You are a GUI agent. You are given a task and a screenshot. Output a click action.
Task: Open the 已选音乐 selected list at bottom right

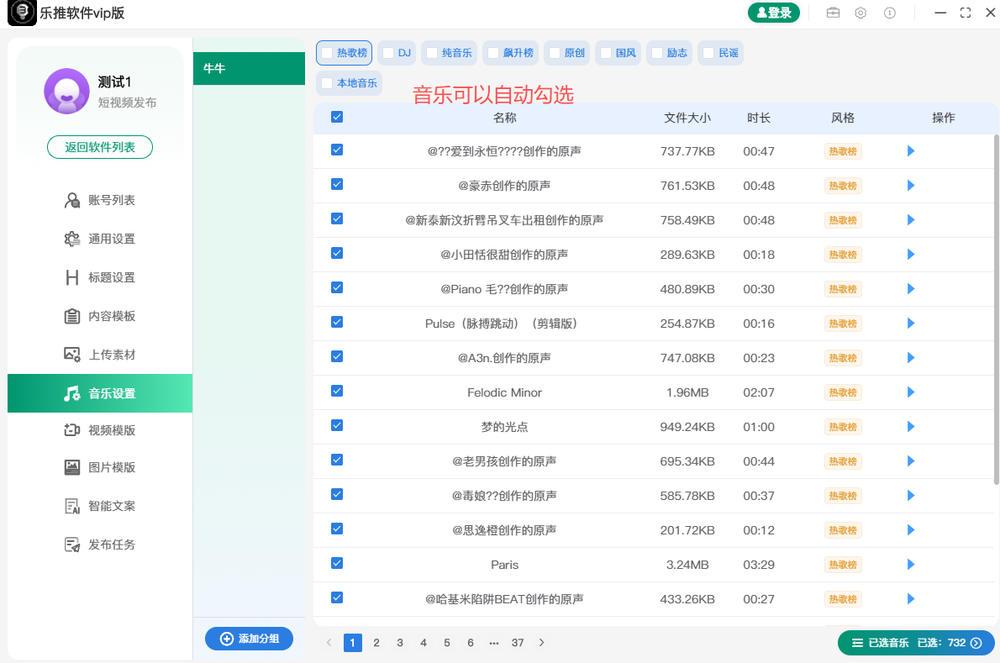point(908,642)
